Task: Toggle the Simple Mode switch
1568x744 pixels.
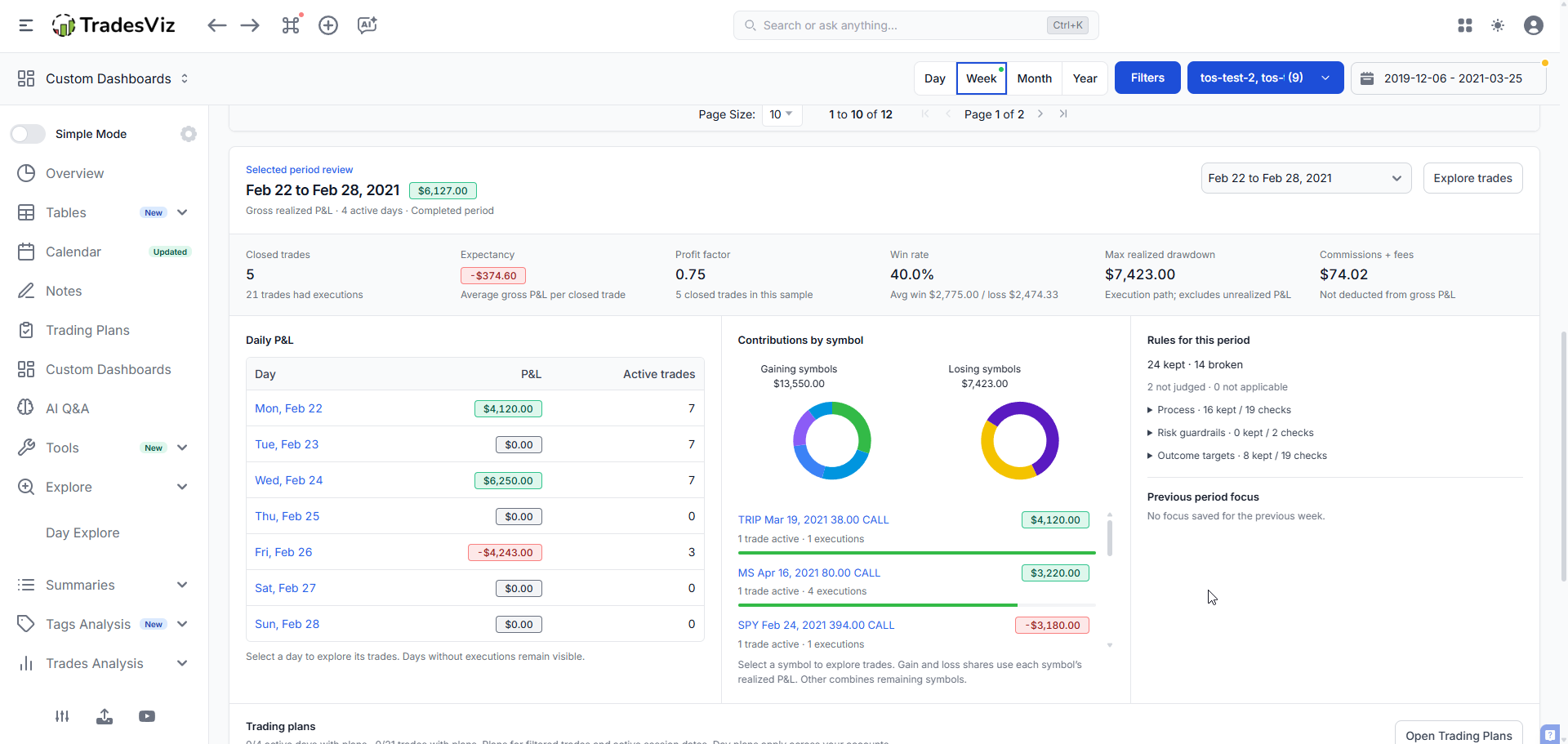Action: (x=28, y=134)
